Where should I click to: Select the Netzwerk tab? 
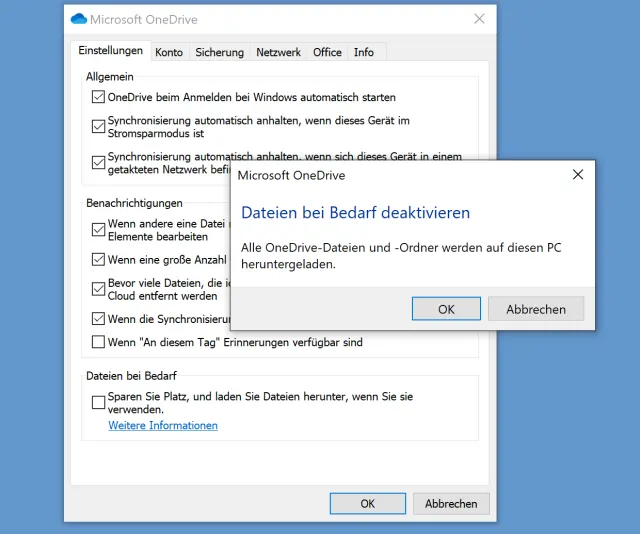pyautogui.click(x=278, y=52)
